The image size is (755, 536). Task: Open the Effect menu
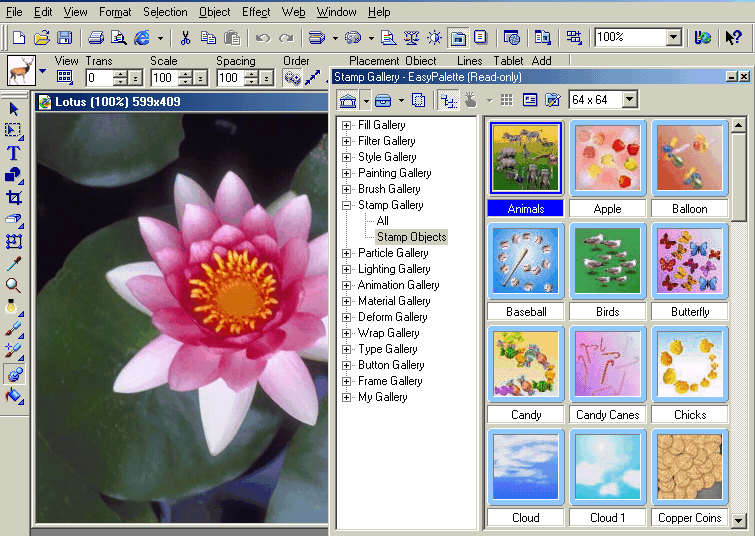256,12
